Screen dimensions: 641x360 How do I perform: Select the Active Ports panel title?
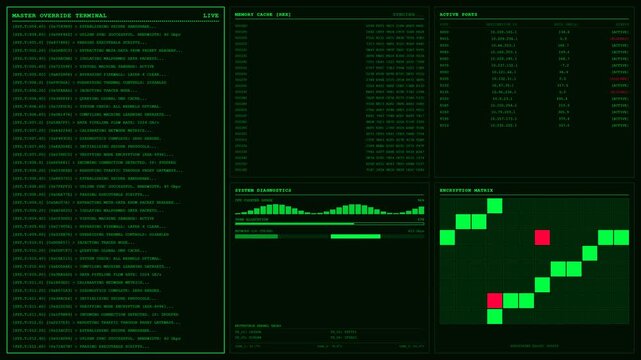pos(458,14)
